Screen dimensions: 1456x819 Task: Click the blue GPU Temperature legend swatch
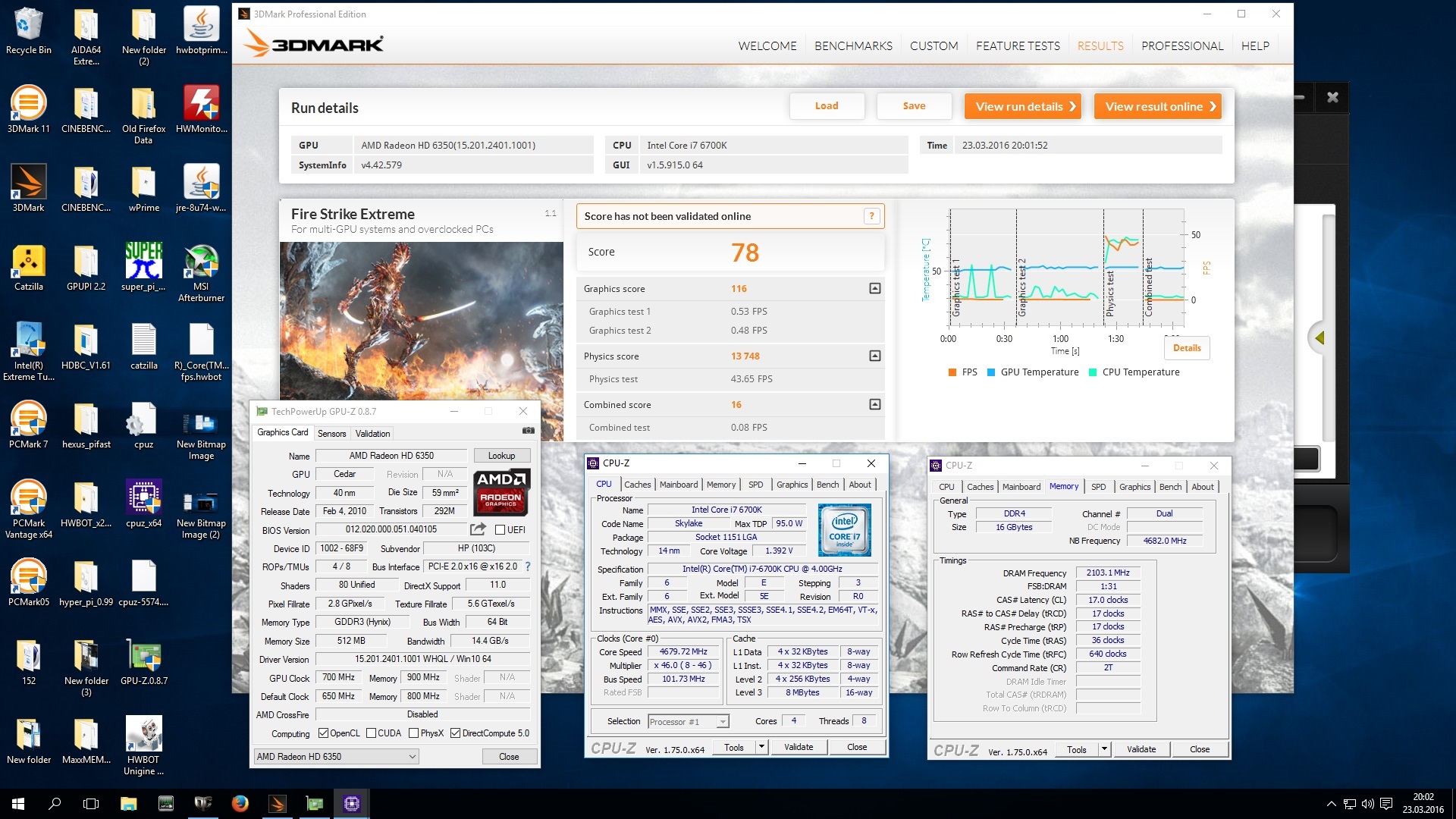click(x=990, y=372)
